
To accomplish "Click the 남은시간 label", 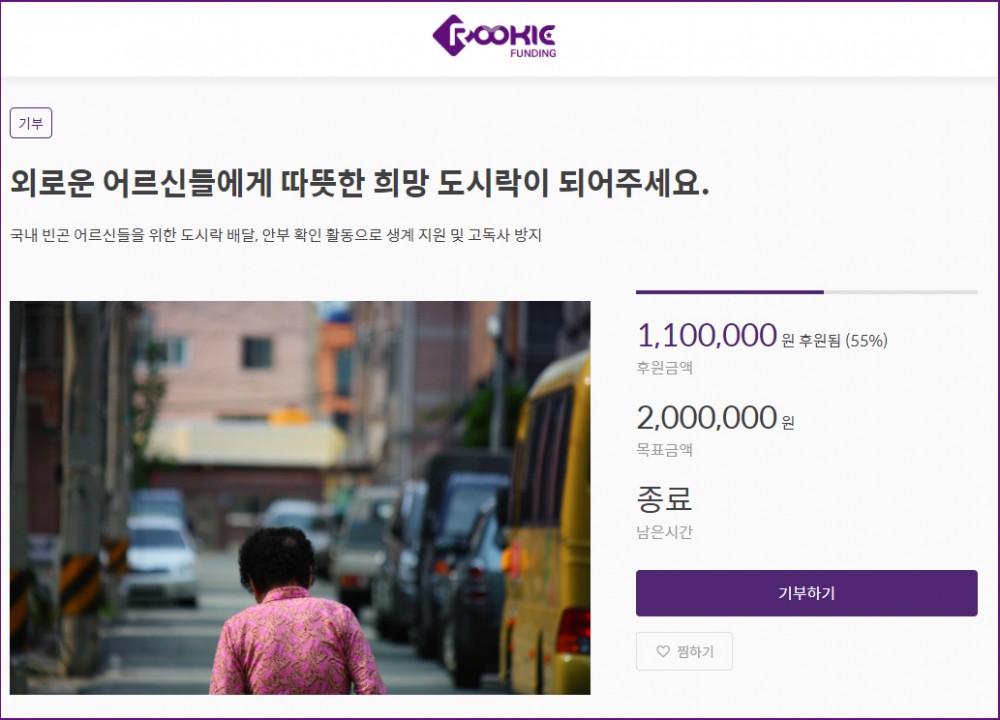I will (664, 533).
